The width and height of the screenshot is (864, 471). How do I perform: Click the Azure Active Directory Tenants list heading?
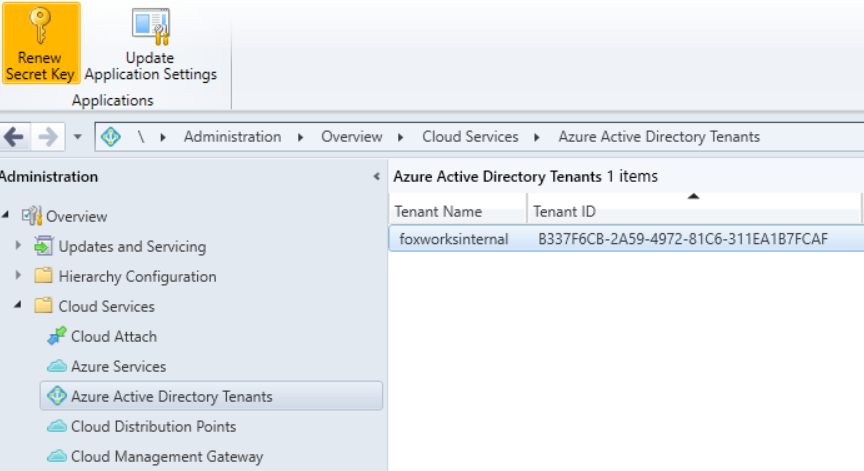(525, 176)
